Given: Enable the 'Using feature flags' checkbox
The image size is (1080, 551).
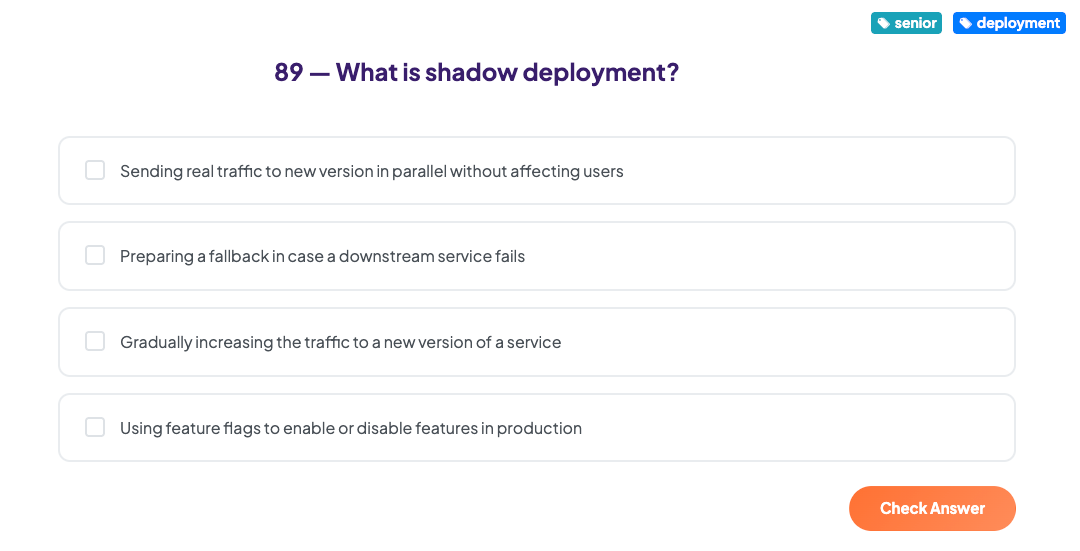Looking at the screenshot, I should pos(95,428).
